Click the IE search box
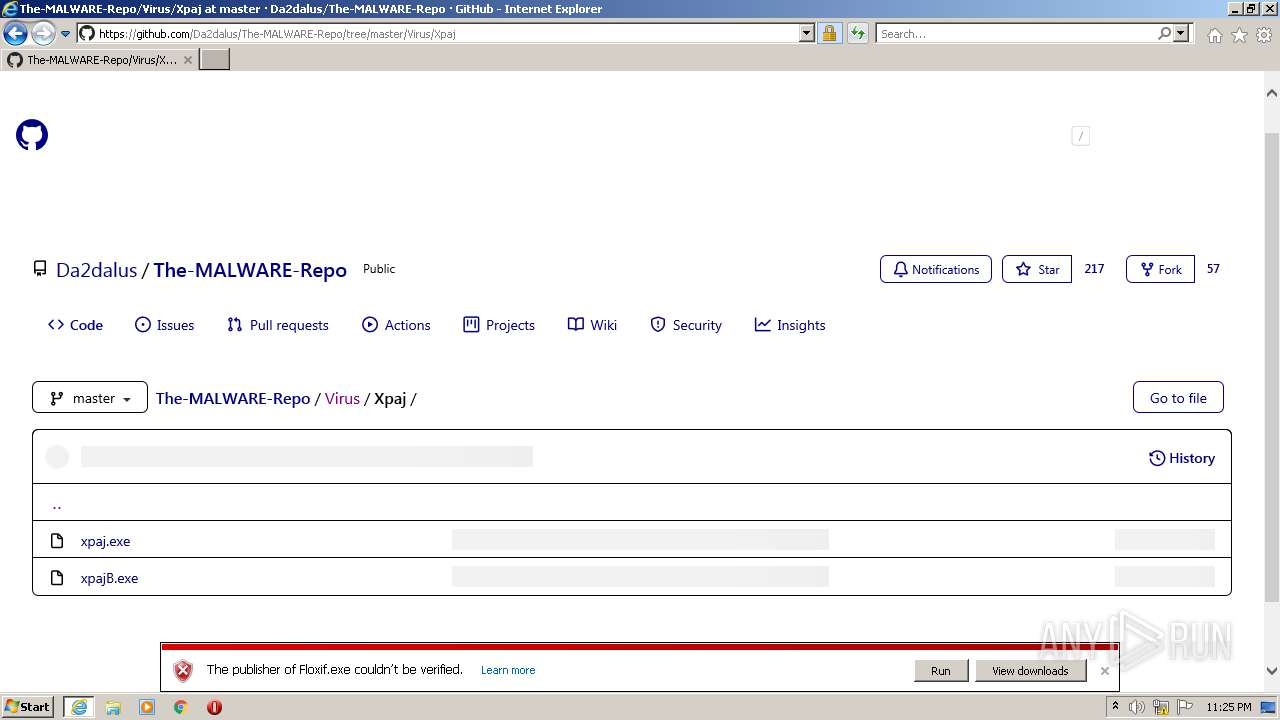1280x720 pixels. point(1016,34)
